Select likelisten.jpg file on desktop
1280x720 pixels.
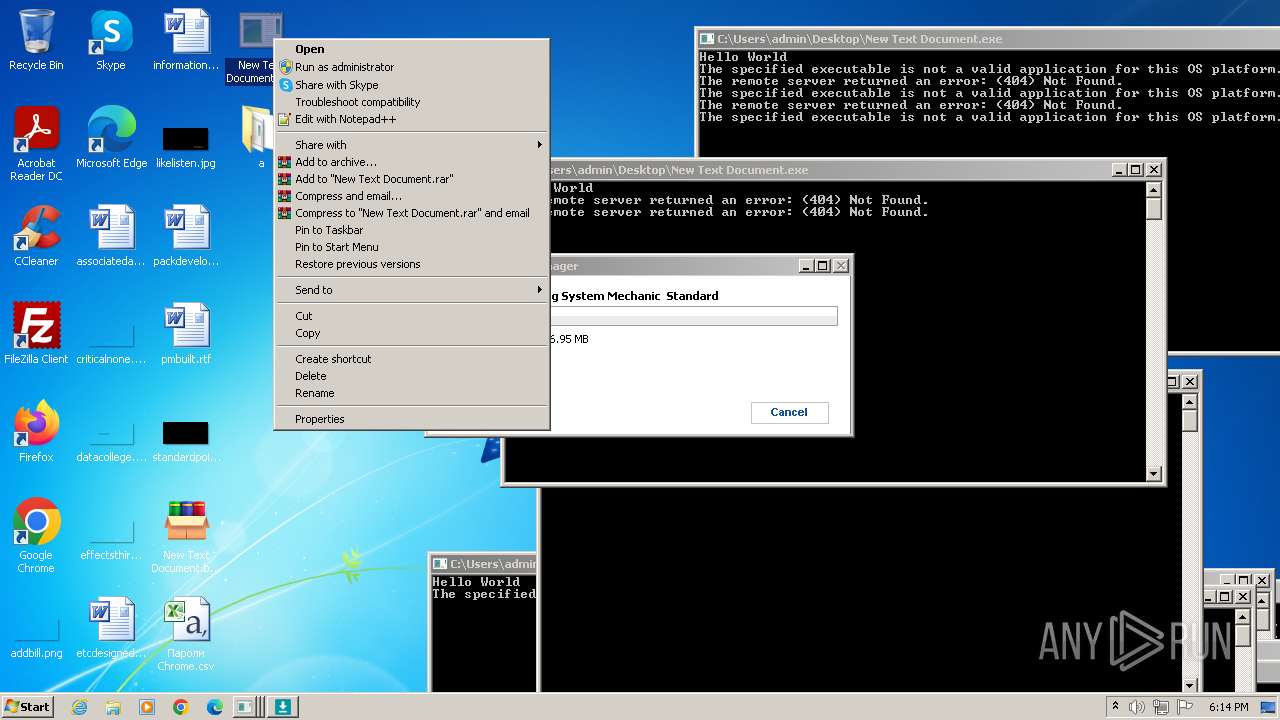click(x=186, y=145)
